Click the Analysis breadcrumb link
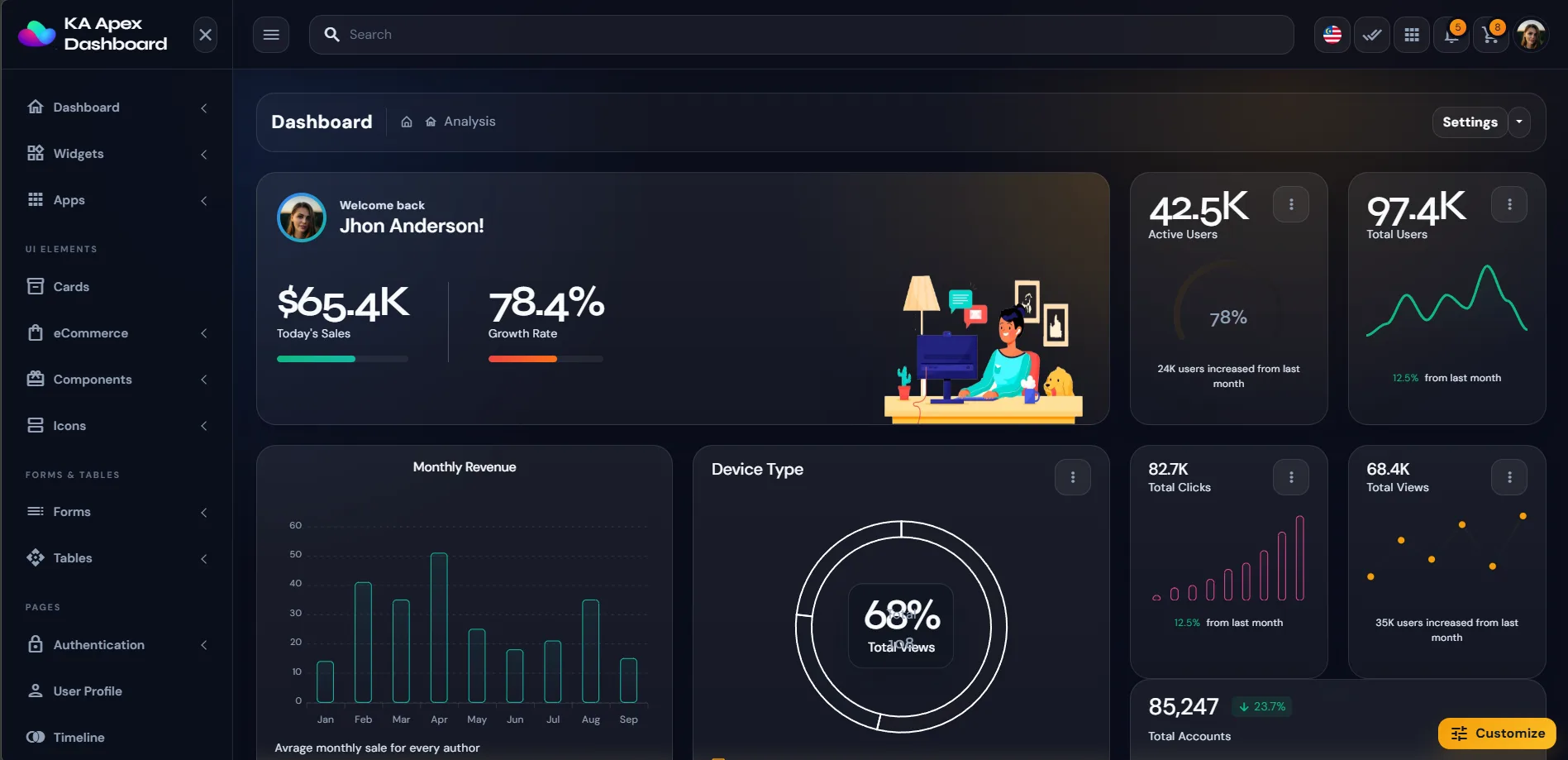The image size is (1568, 760). tap(469, 121)
